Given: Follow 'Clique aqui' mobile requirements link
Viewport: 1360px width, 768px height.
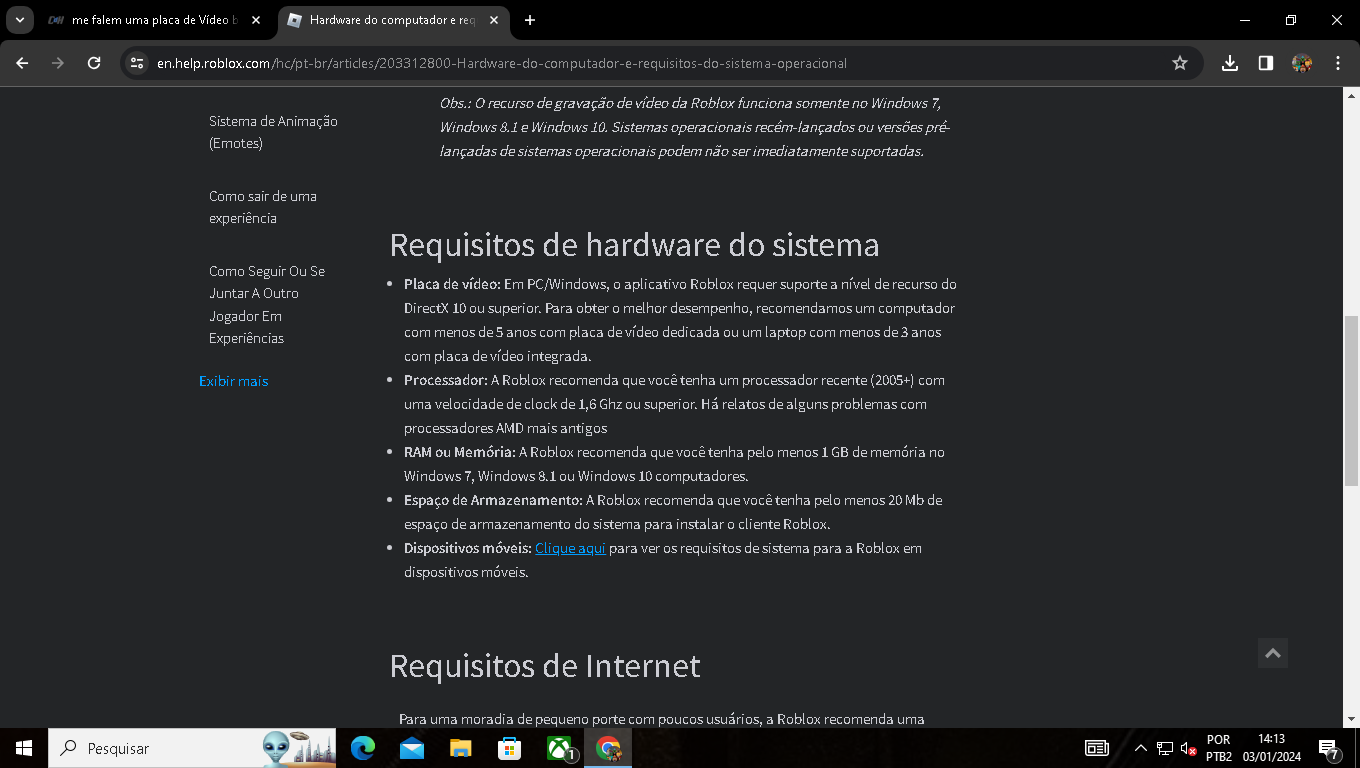Looking at the screenshot, I should pos(570,548).
